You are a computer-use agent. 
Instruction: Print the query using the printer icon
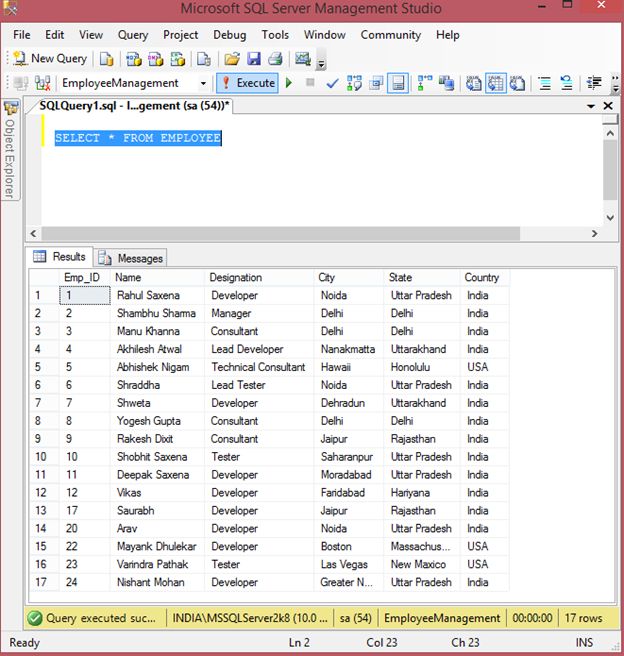coord(275,59)
